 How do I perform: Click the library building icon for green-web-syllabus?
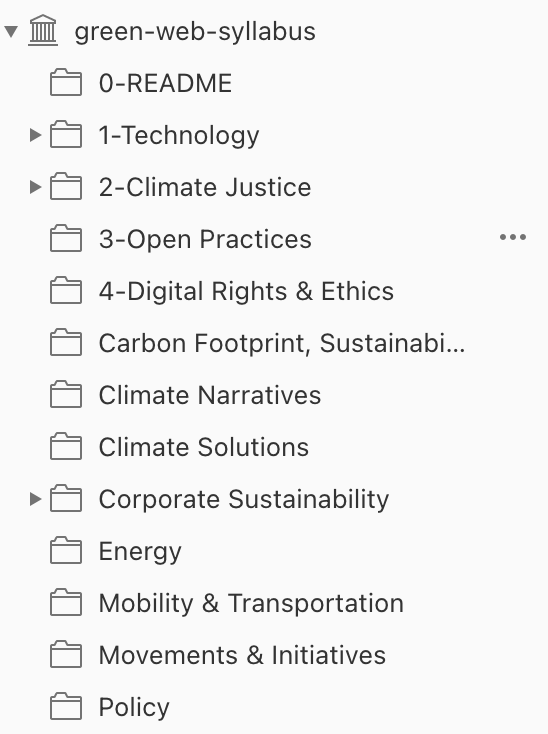click(x=43, y=31)
